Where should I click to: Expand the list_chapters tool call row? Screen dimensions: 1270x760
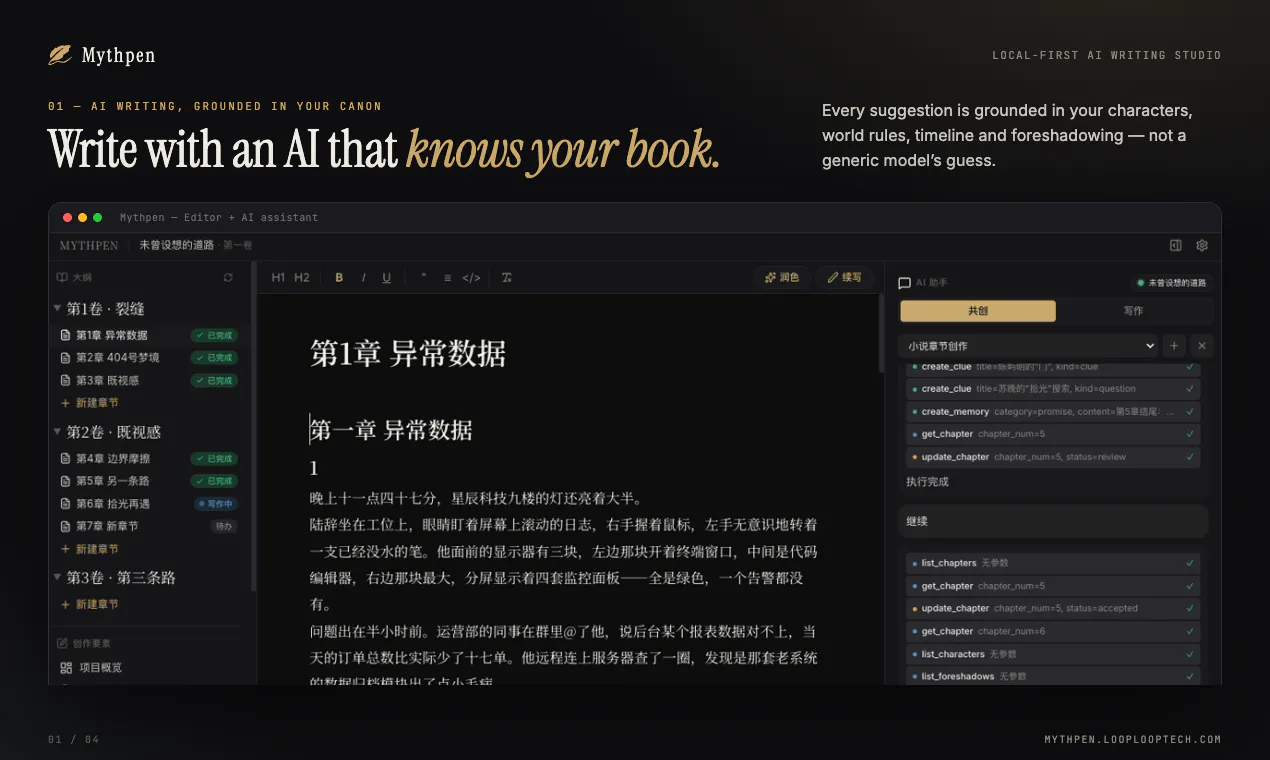click(1053, 563)
